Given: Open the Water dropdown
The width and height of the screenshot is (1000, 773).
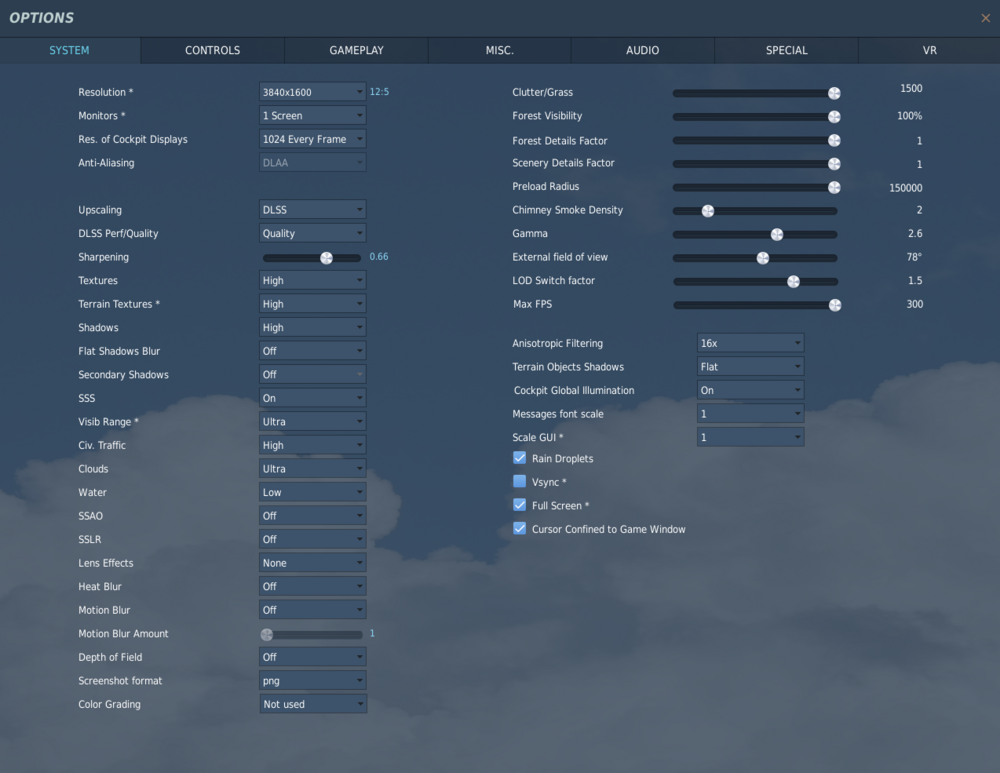Looking at the screenshot, I should (x=312, y=492).
